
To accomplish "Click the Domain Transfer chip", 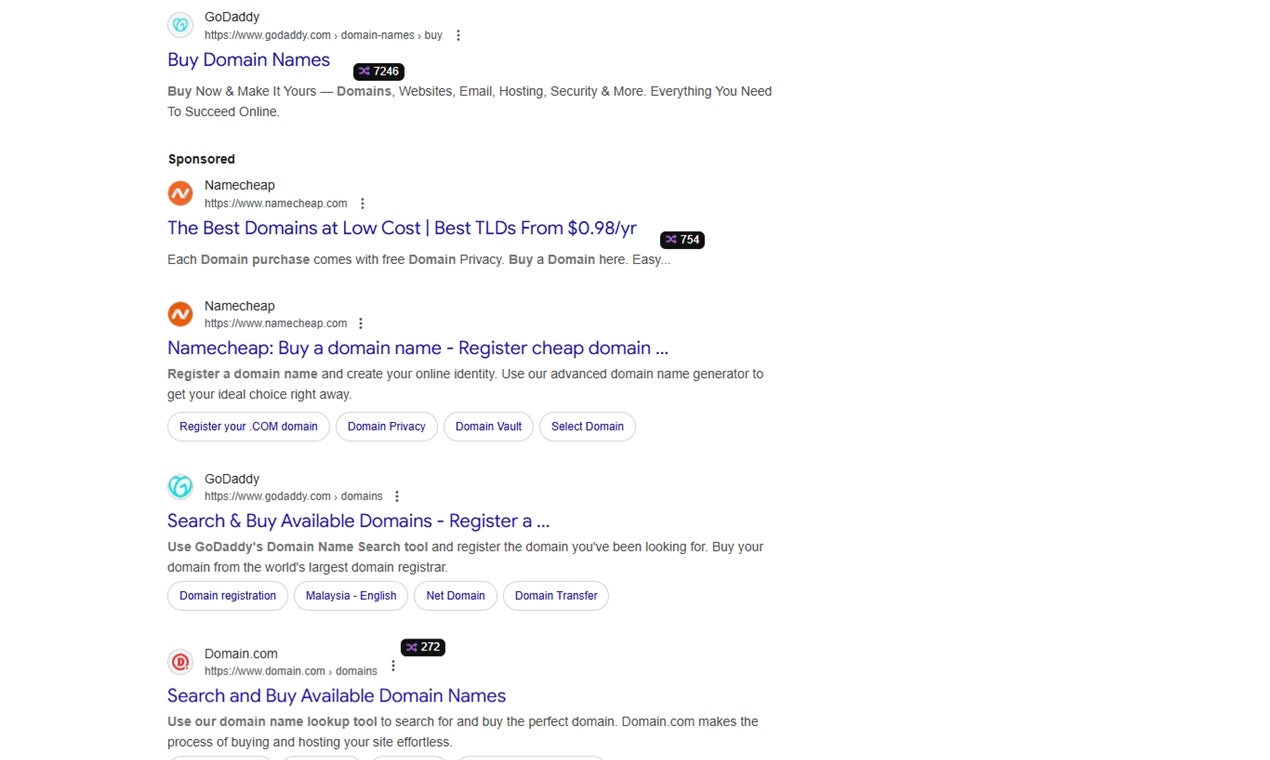I will (x=556, y=596).
